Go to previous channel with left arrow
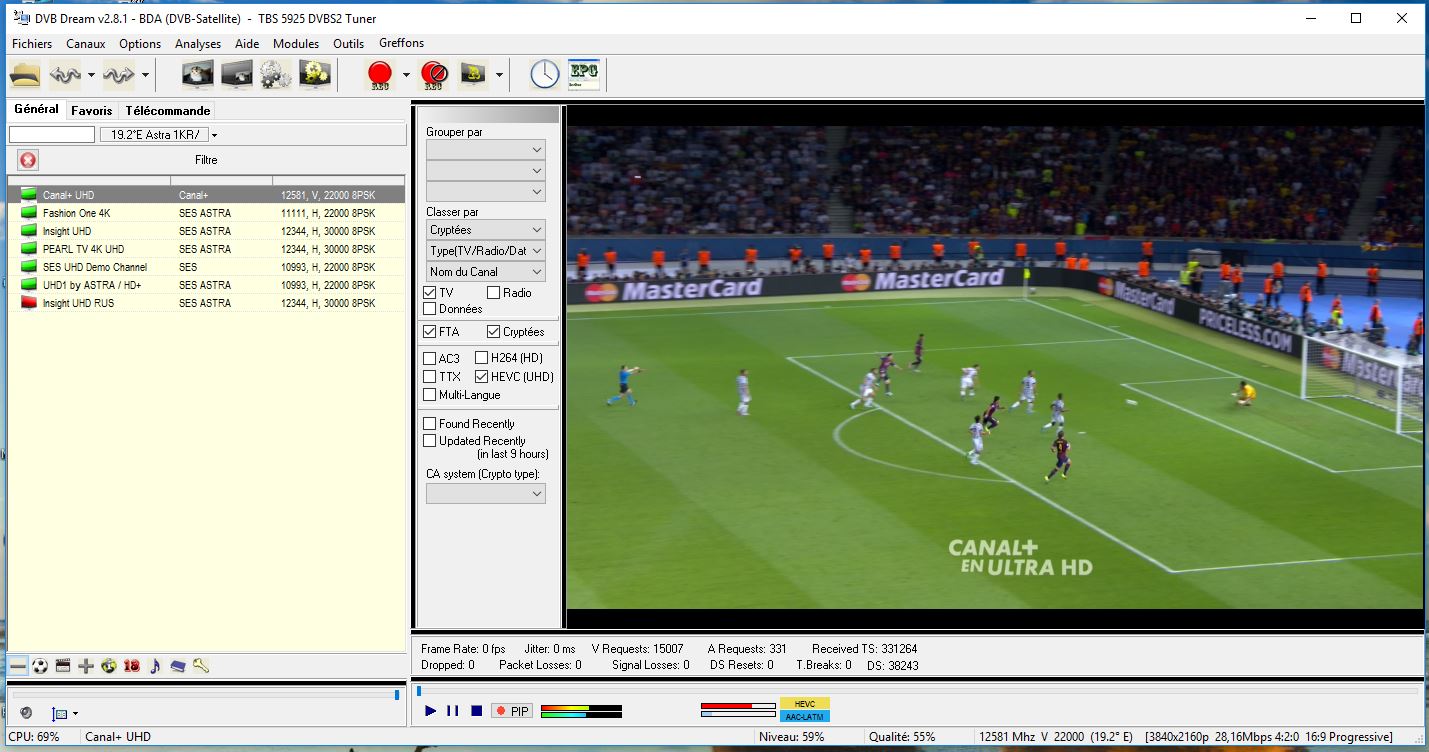This screenshot has width=1429, height=752. 65,74
